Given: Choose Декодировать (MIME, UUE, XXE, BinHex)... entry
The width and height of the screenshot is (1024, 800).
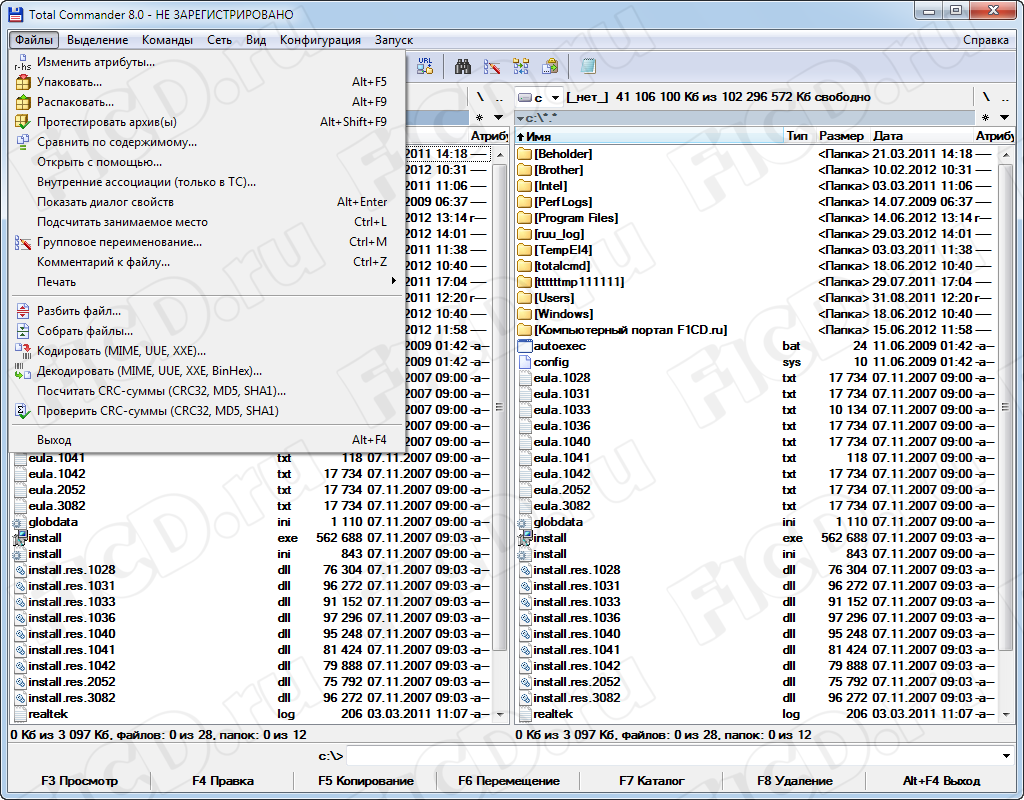Looking at the screenshot, I should 208,371.
